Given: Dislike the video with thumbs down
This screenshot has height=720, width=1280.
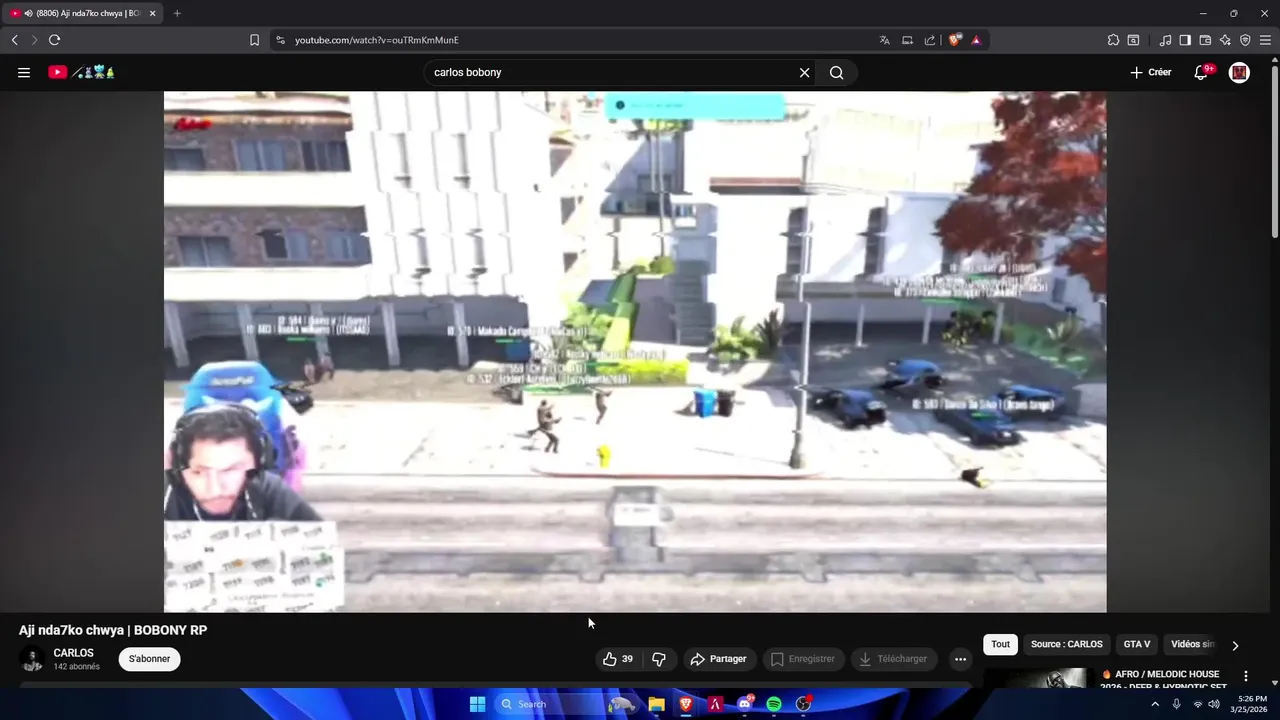Looking at the screenshot, I should pyautogui.click(x=659, y=659).
